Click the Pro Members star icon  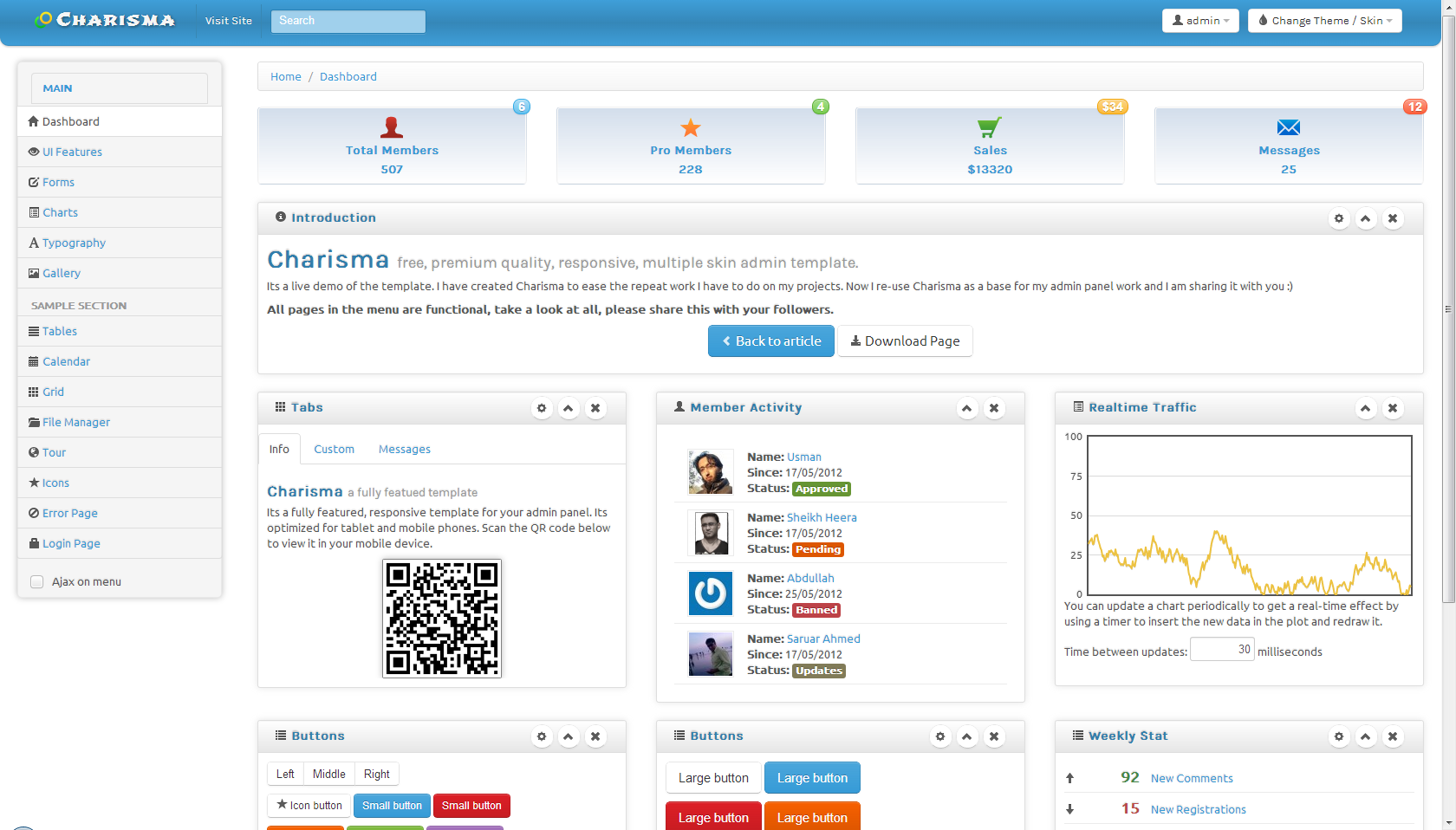click(691, 127)
